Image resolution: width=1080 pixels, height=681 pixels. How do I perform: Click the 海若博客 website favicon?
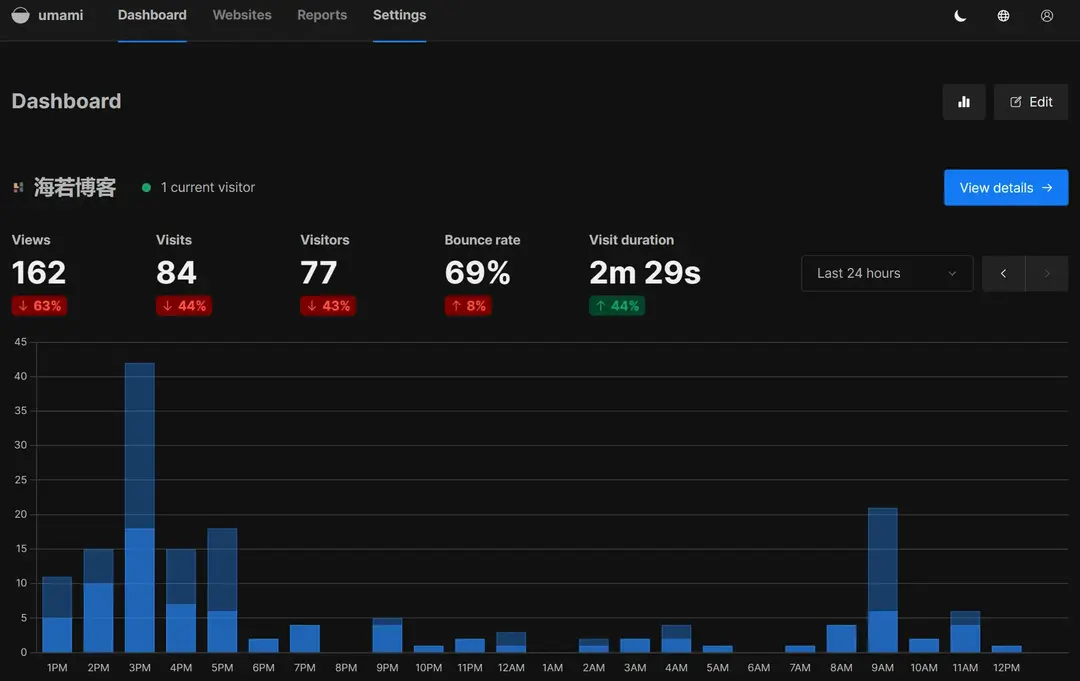[18, 187]
